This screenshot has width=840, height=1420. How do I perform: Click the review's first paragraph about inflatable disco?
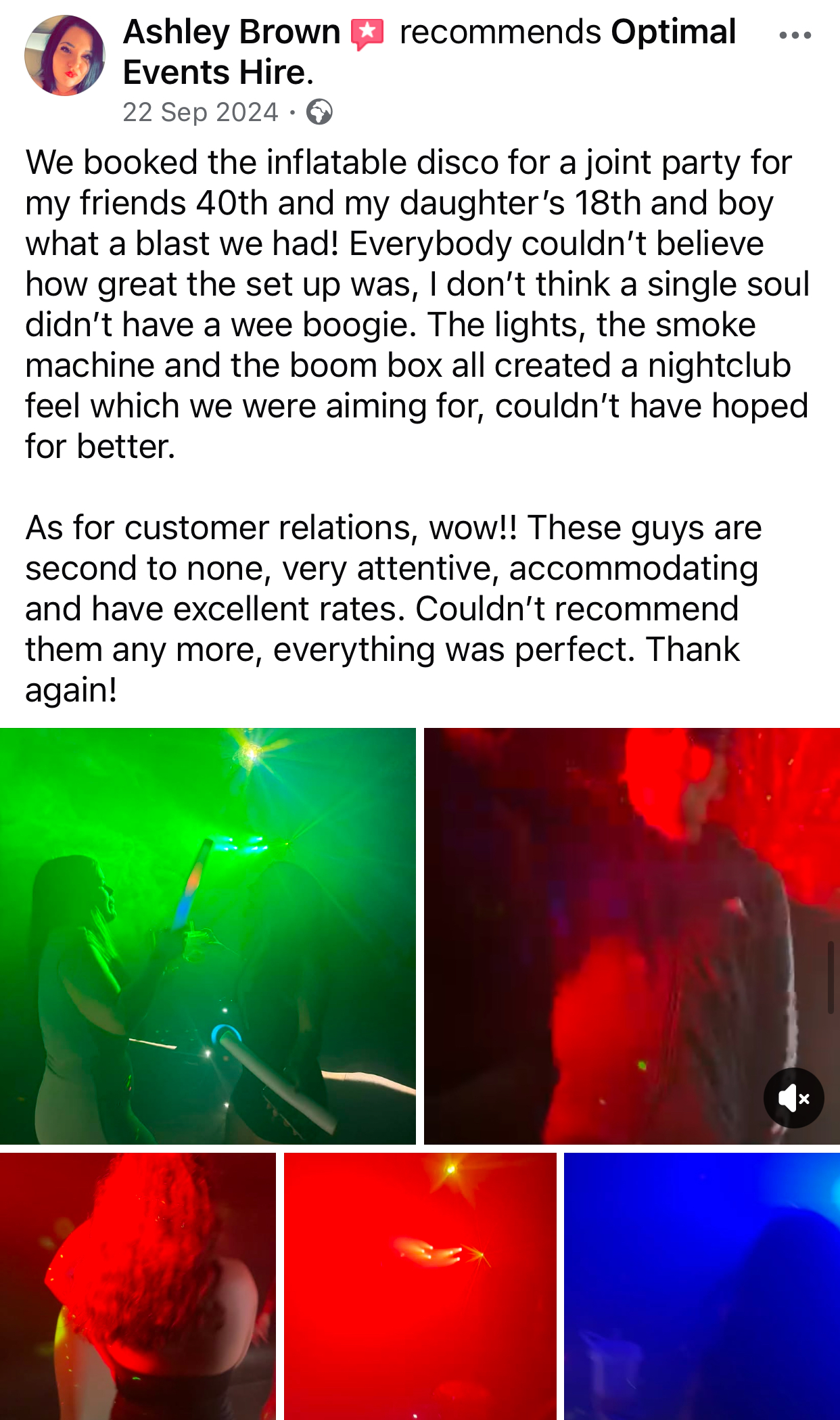[x=417, y=304]
